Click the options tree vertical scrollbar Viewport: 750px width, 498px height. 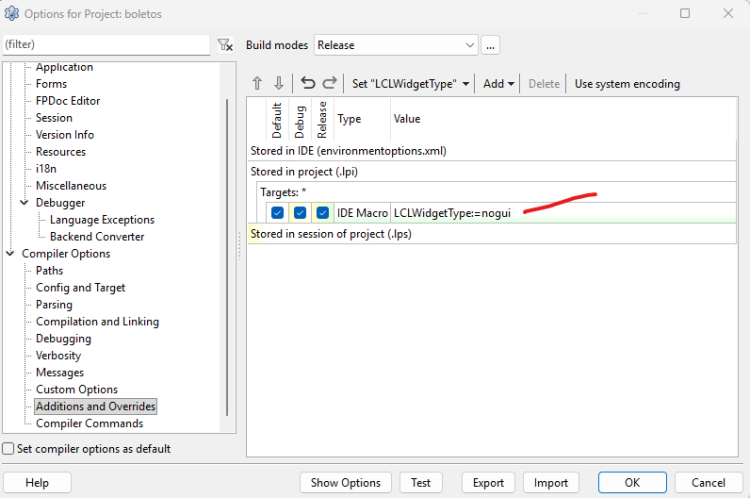pyautogui.click(x=227, y=257)
